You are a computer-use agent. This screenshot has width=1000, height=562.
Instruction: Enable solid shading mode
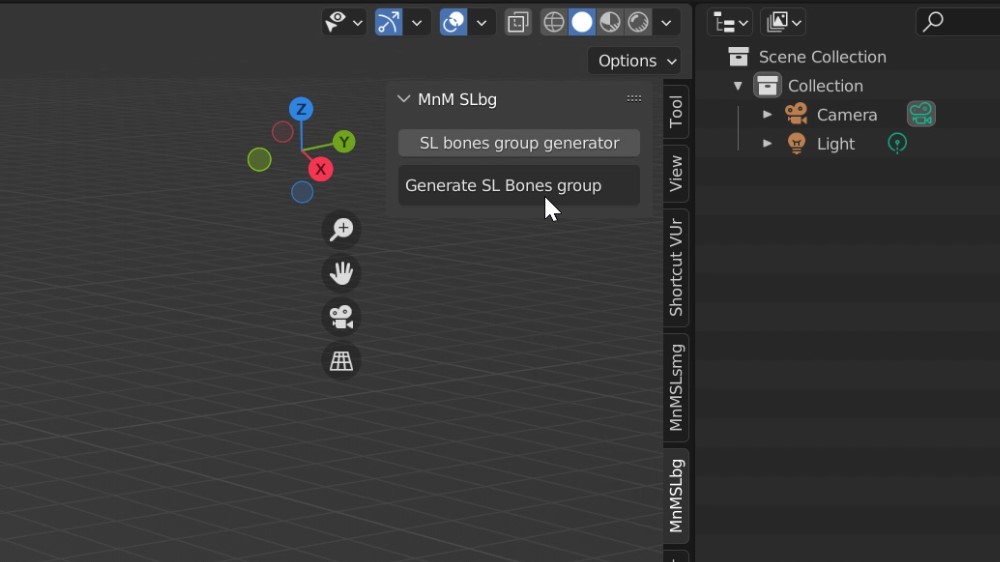coord(582,22)
